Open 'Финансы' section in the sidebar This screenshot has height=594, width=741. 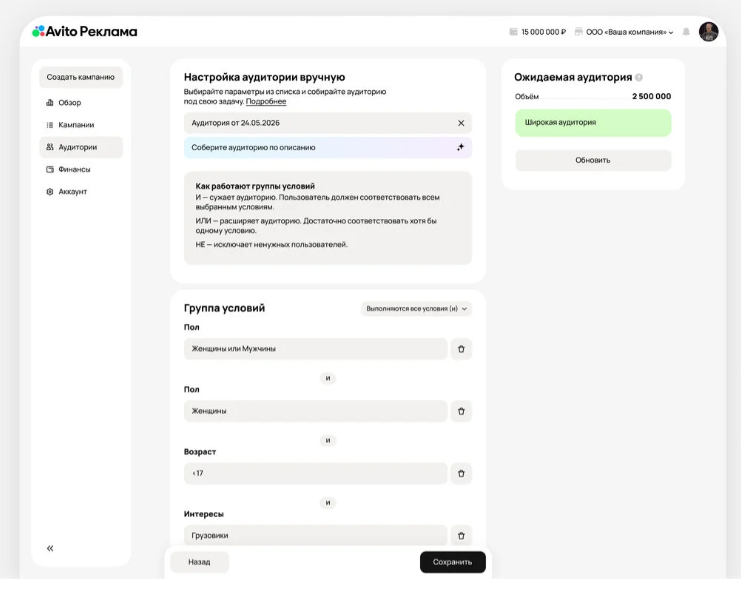pyautogui.click(x=73, y=169)
